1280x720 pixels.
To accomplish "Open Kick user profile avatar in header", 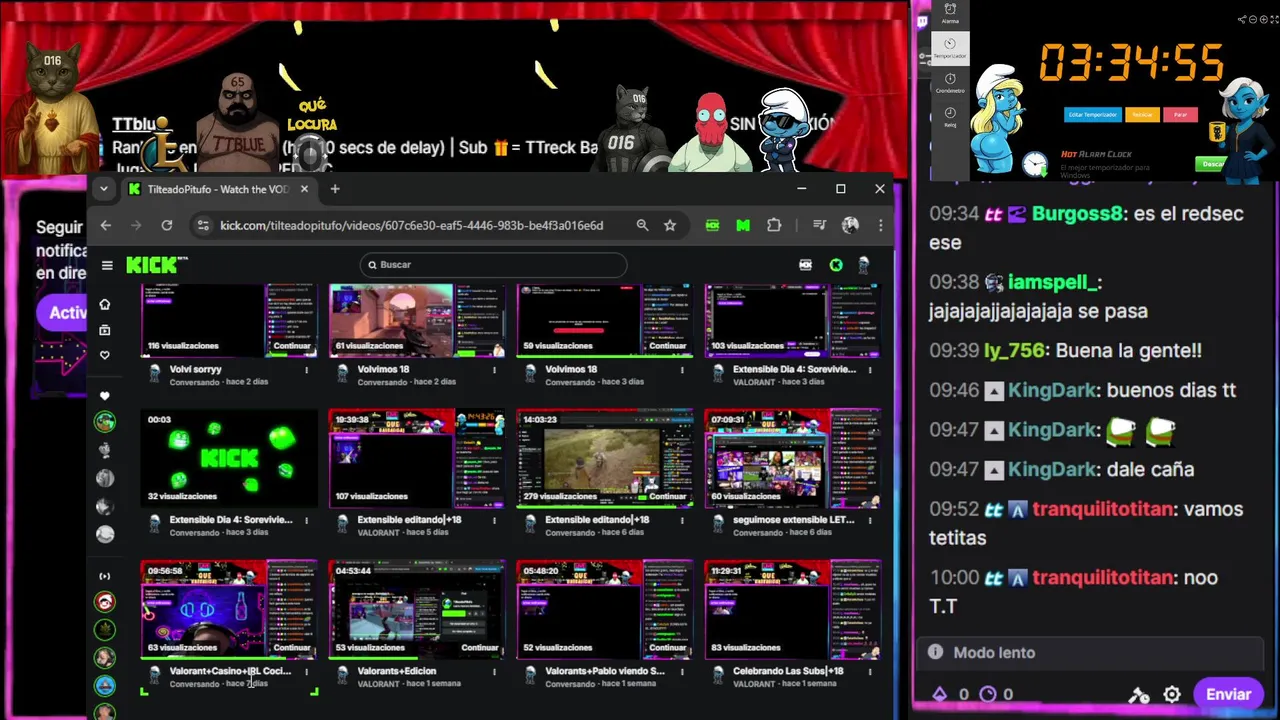I will coord(864,265).
